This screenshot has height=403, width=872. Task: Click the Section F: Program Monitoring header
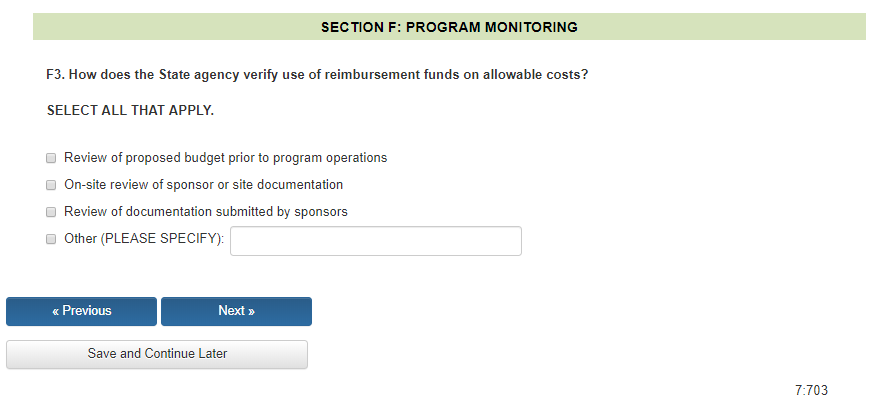tap(449, 27)
